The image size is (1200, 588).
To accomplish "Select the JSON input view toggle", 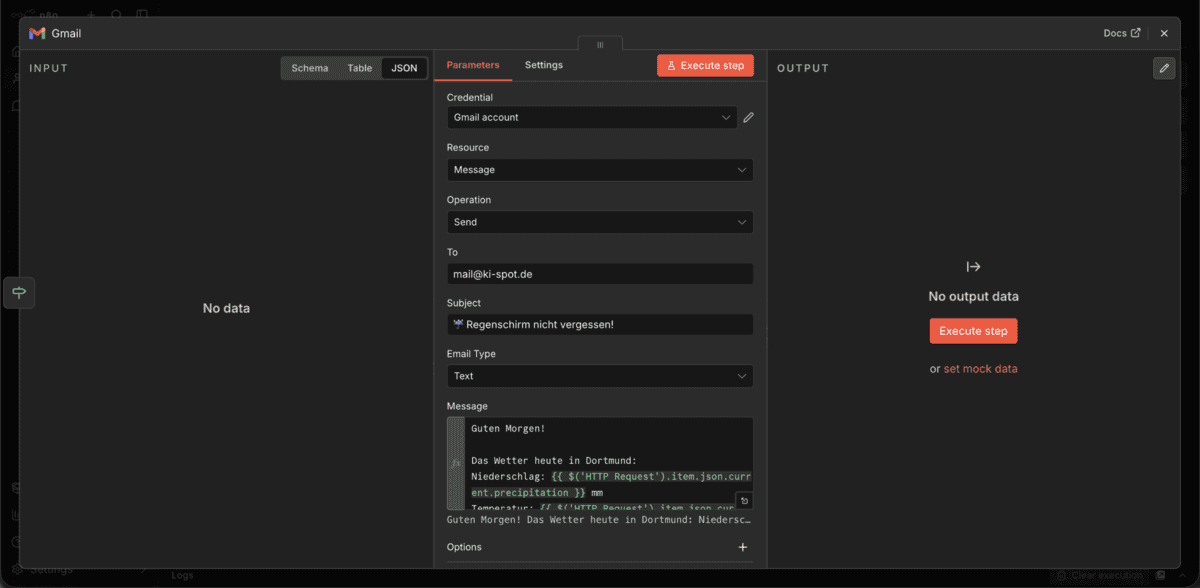I will [x=403, y=68].
